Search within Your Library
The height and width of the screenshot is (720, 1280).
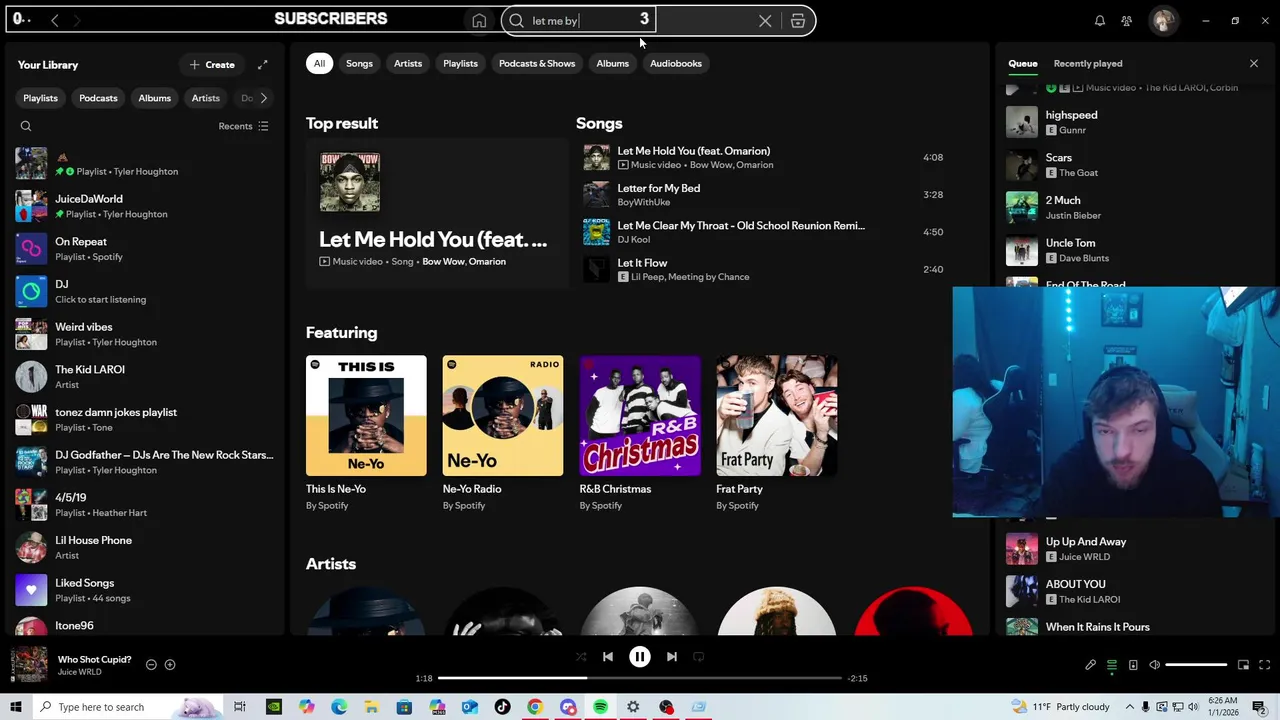point(26,126)
